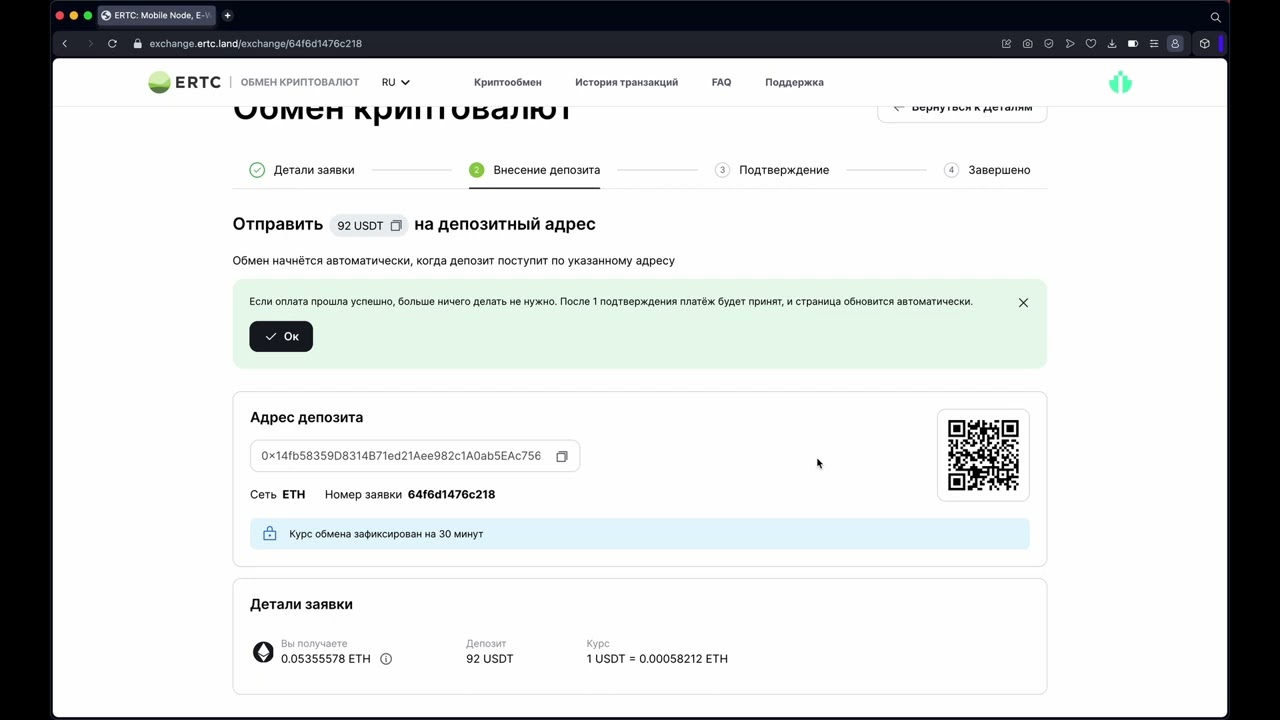The image size is (1280, 720).
Task: Go back in browser
Action: pyautogui.click(x=65, y=44)
